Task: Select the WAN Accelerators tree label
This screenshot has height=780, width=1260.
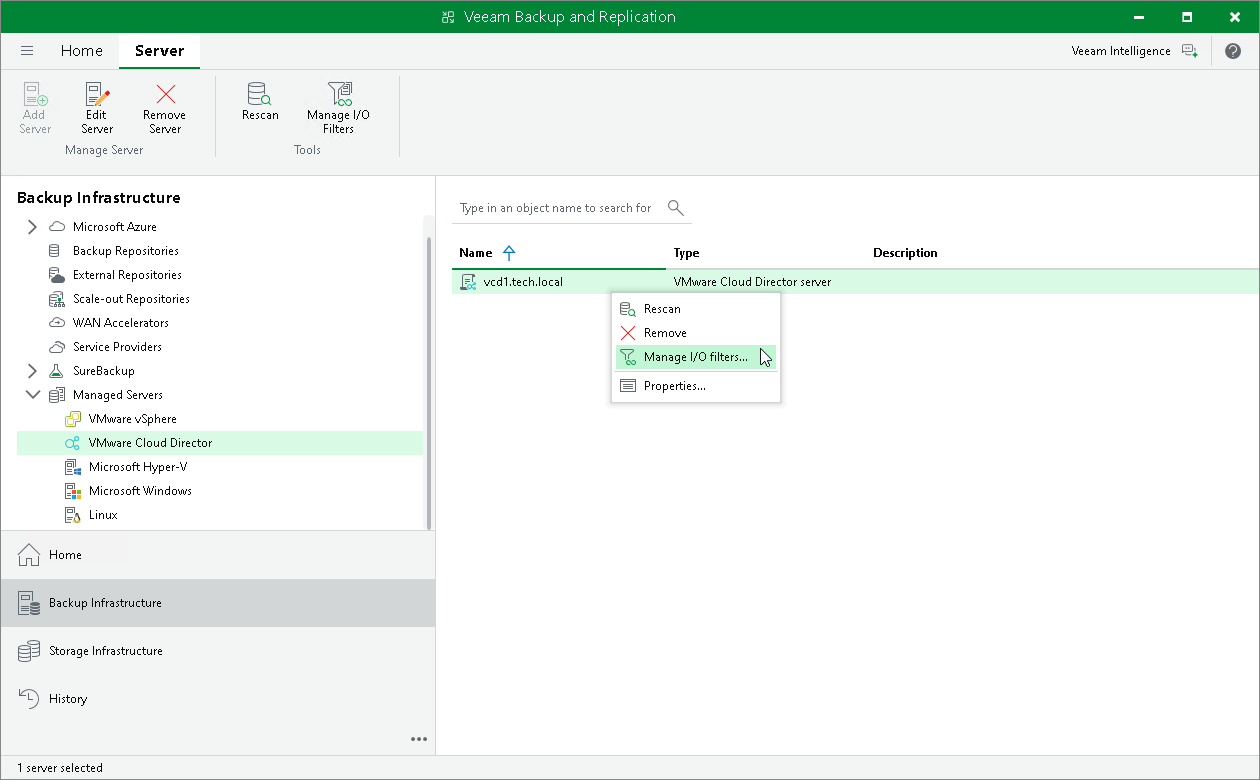Action: coord(121,323)
